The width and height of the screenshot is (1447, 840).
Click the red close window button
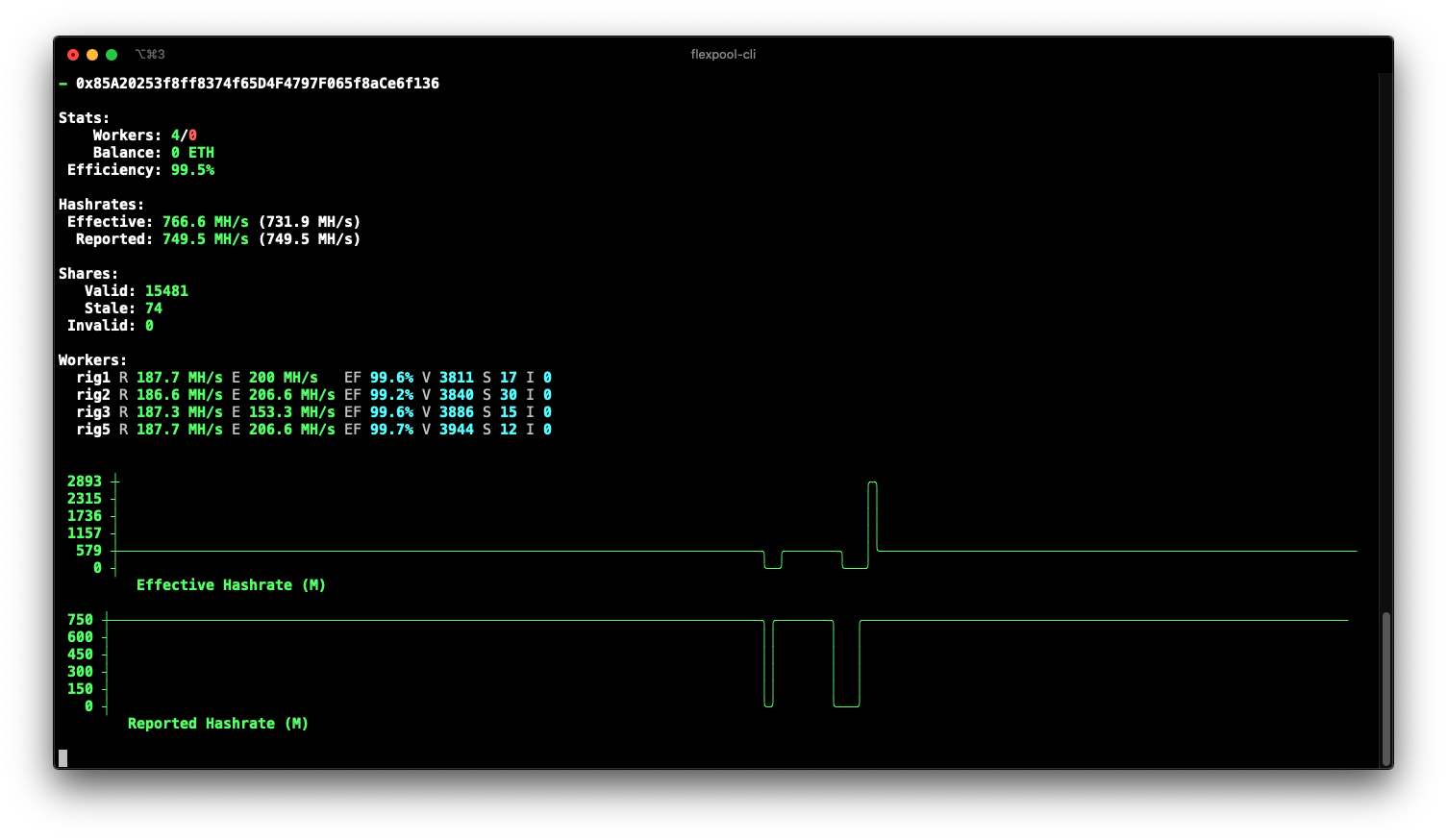click(73, 55)
